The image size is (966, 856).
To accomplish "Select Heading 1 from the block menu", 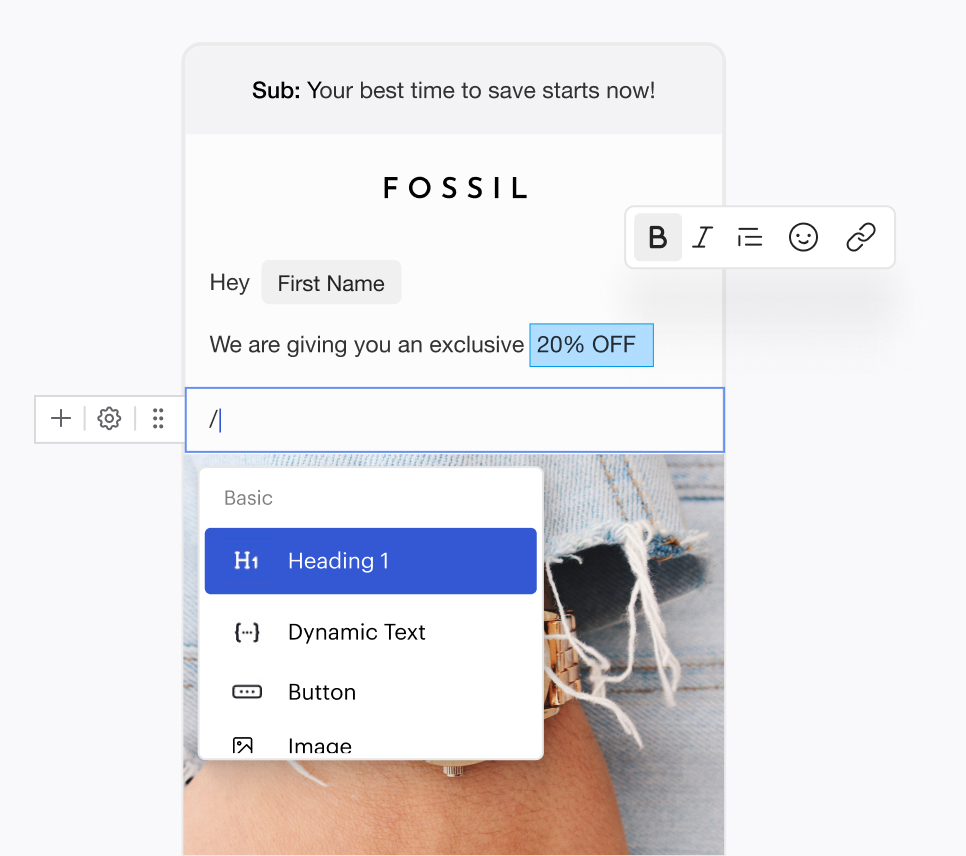I will tap(370, 561).
